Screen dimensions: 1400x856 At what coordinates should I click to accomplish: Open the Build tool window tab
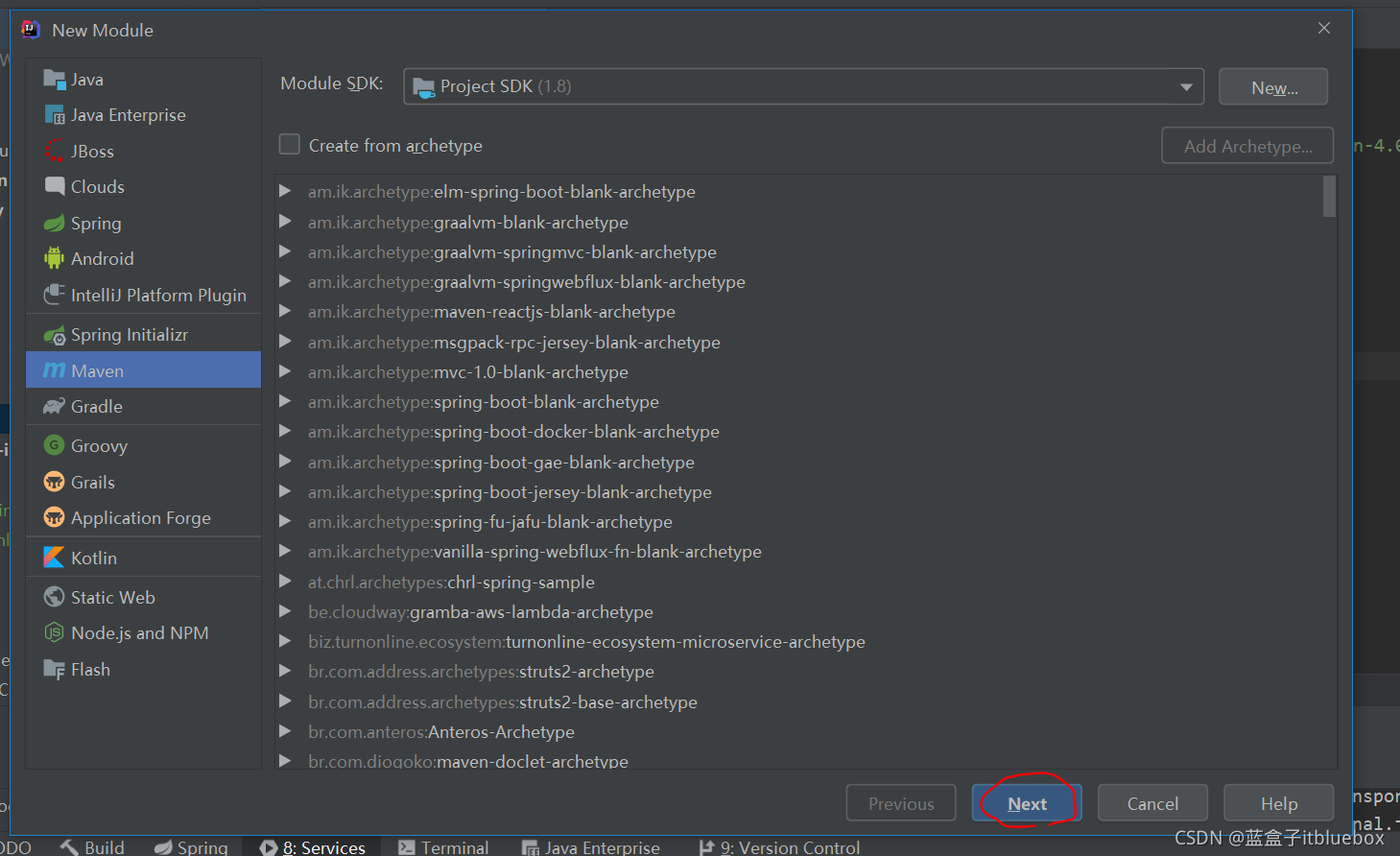coord(93,847)
